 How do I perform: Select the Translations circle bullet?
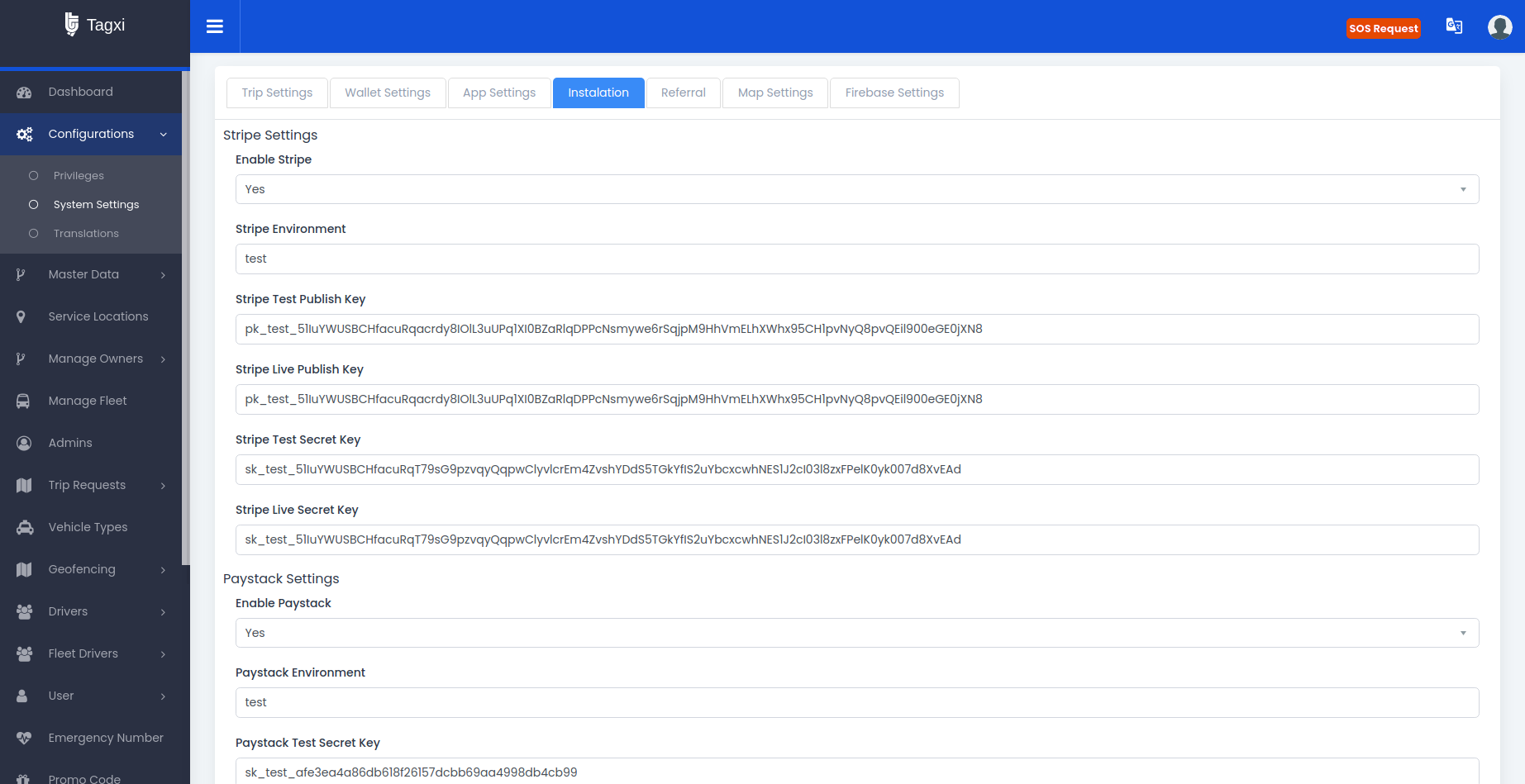click(x=34, y=234)
